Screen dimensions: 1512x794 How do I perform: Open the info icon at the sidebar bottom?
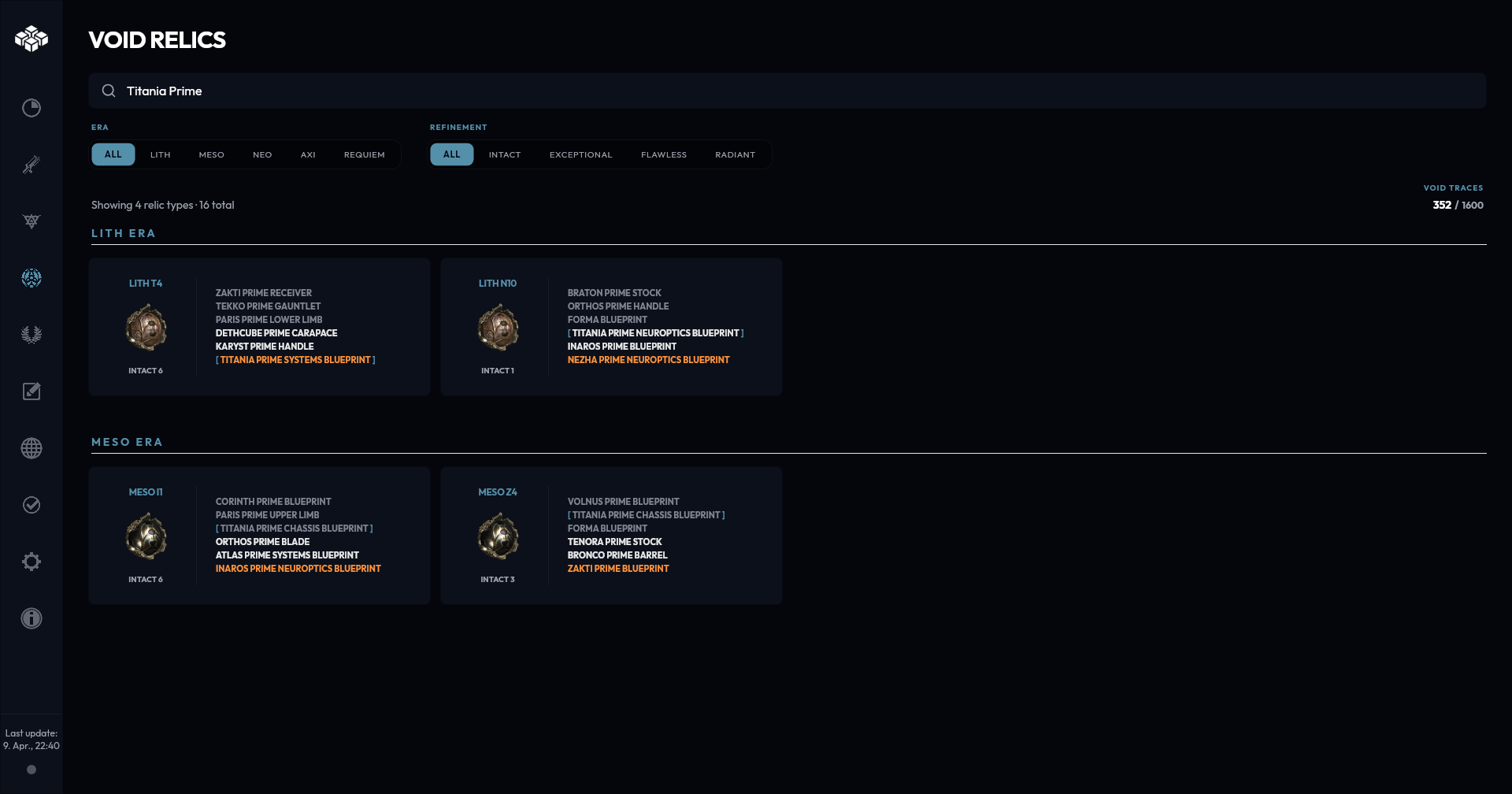pyautogui.click(x=31, y=618)
